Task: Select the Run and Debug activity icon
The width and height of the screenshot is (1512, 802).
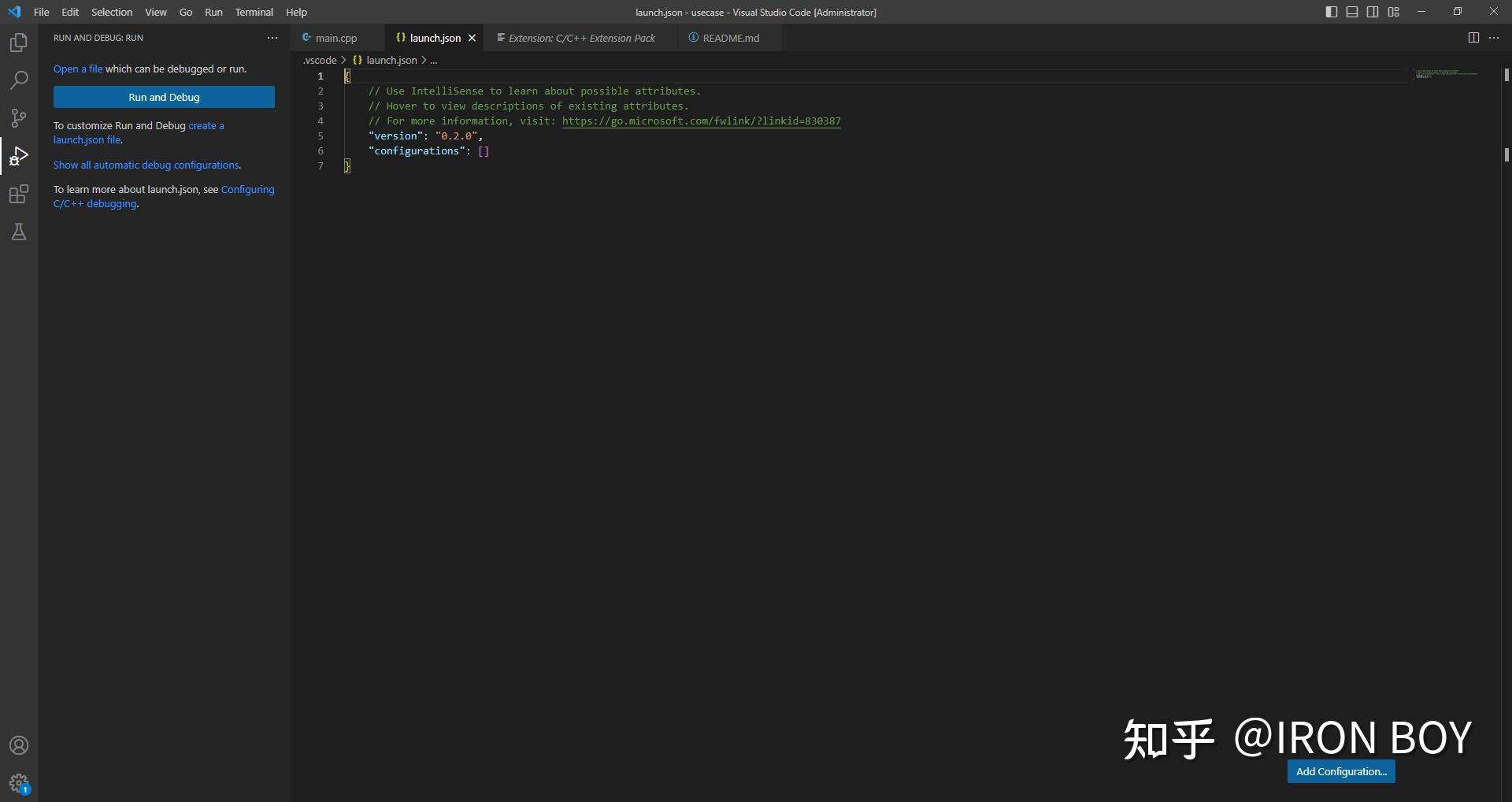Action: click(x=18, y=155)
